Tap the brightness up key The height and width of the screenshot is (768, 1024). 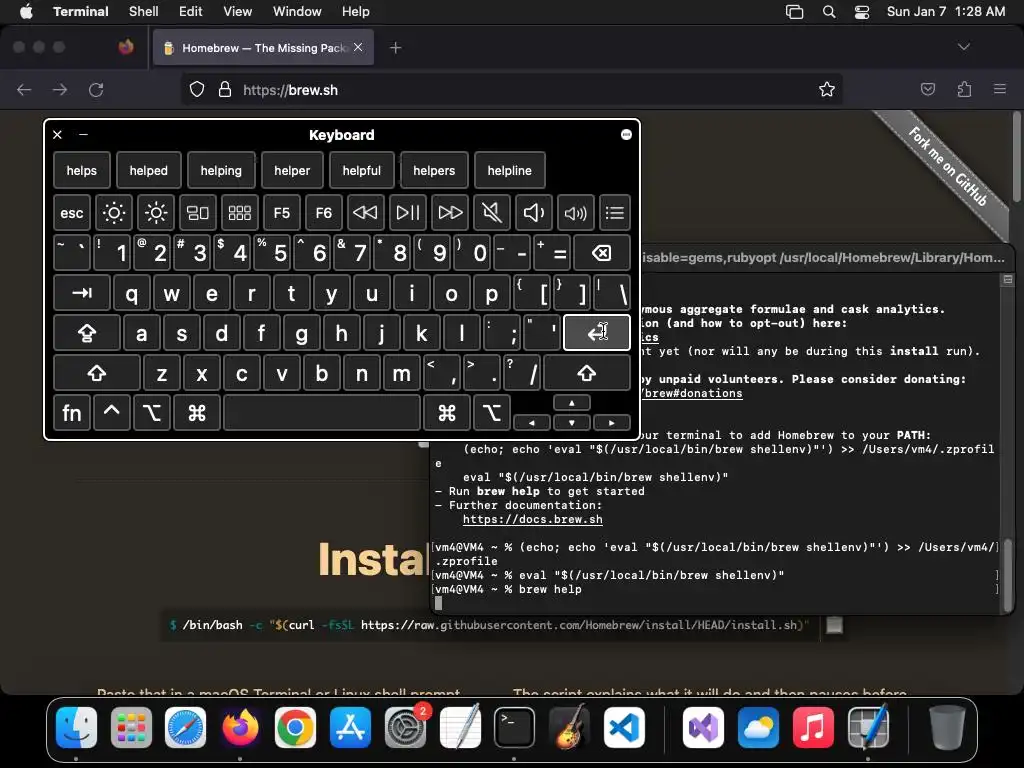coord(155,212)
